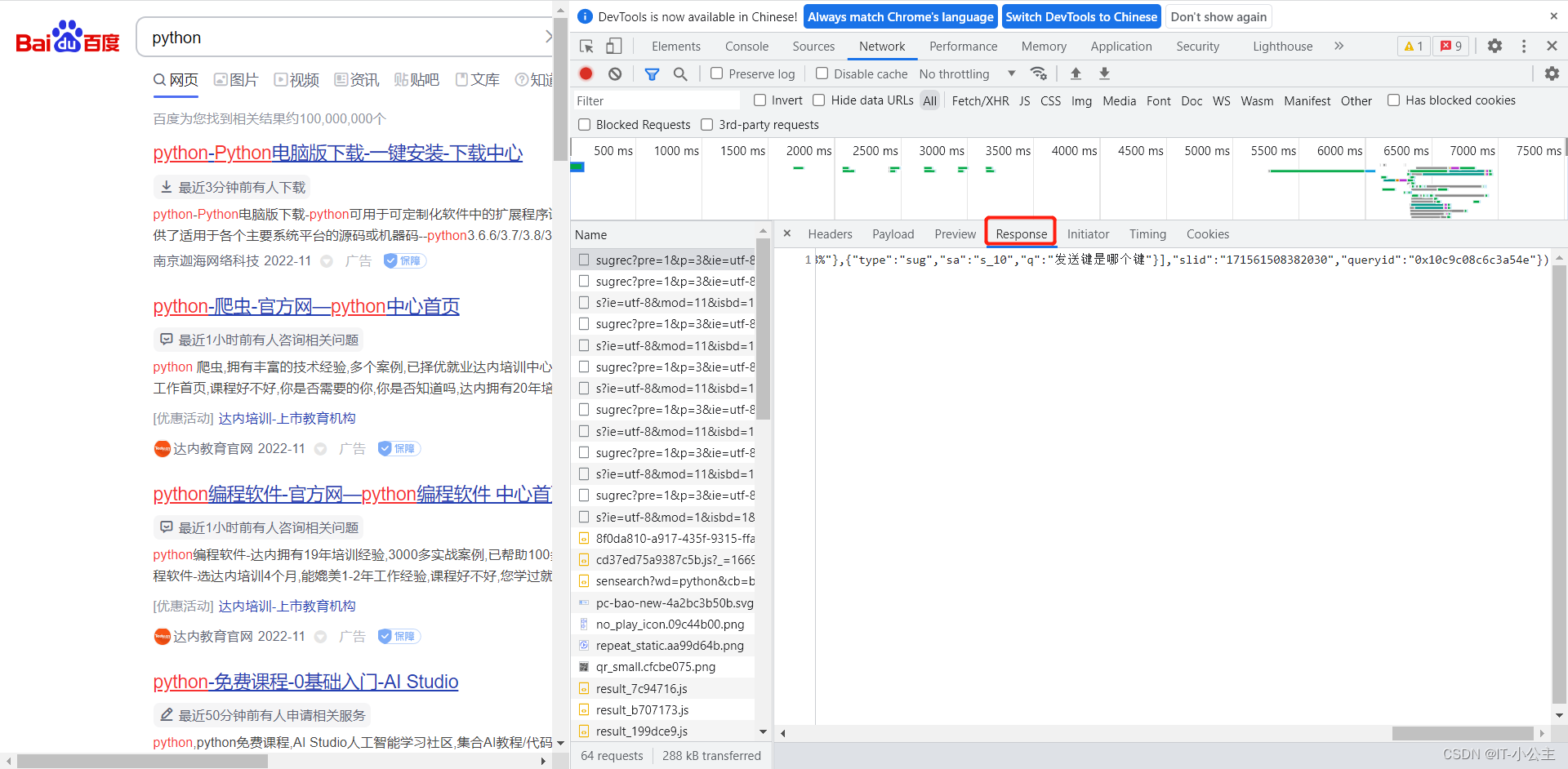Open Baidu 图片 image search tab
Screen dimensions: 1568x769
click(x=236, y=79)
